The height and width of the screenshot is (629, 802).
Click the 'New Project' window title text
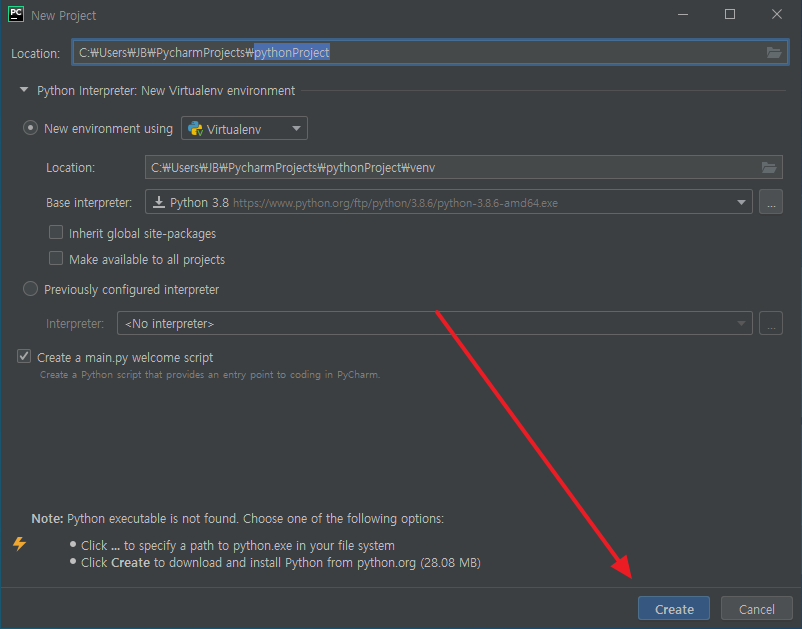pyautogui.click(x=63, y=15)
